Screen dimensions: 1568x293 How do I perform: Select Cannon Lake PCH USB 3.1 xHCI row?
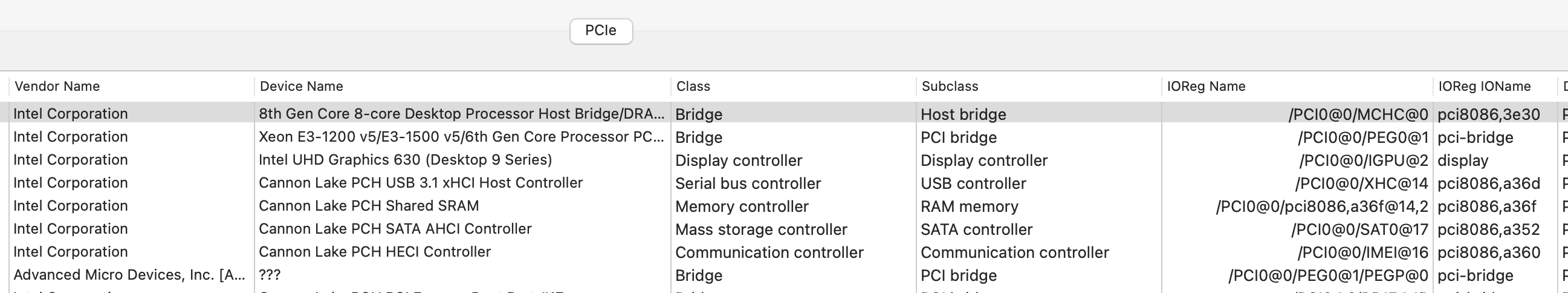(x=420, y=183)
